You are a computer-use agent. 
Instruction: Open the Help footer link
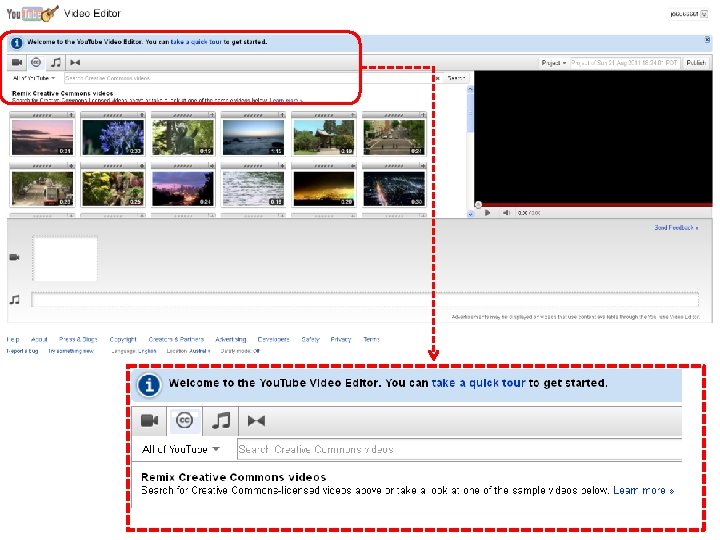(13, 339)
